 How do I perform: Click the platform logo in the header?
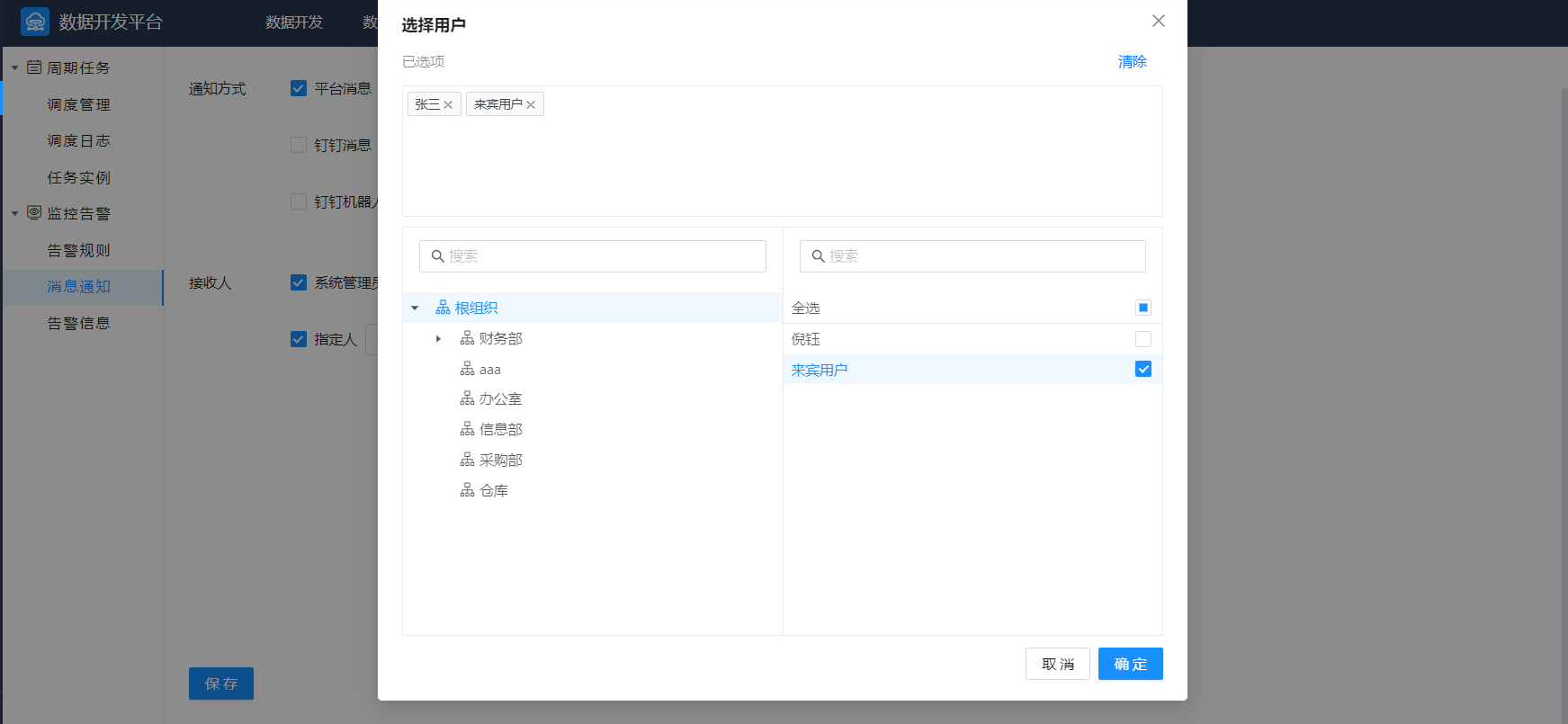pyautogui.click(x=35, y=22)
